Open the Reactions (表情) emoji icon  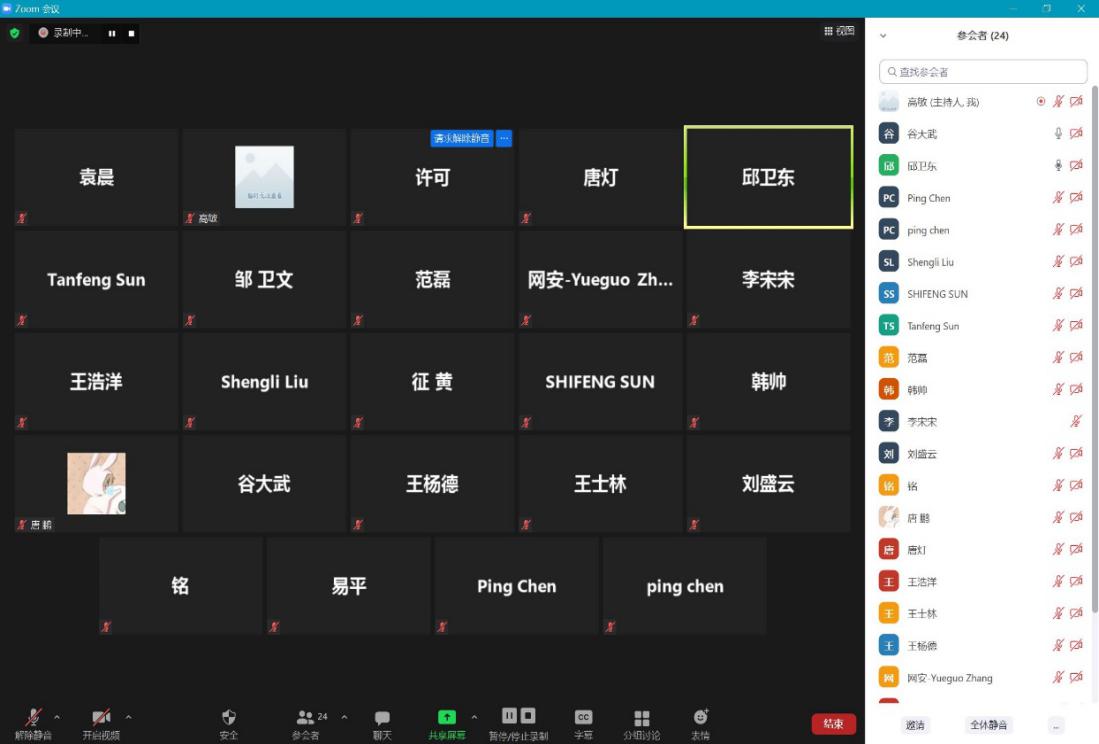tap(701, 717)
